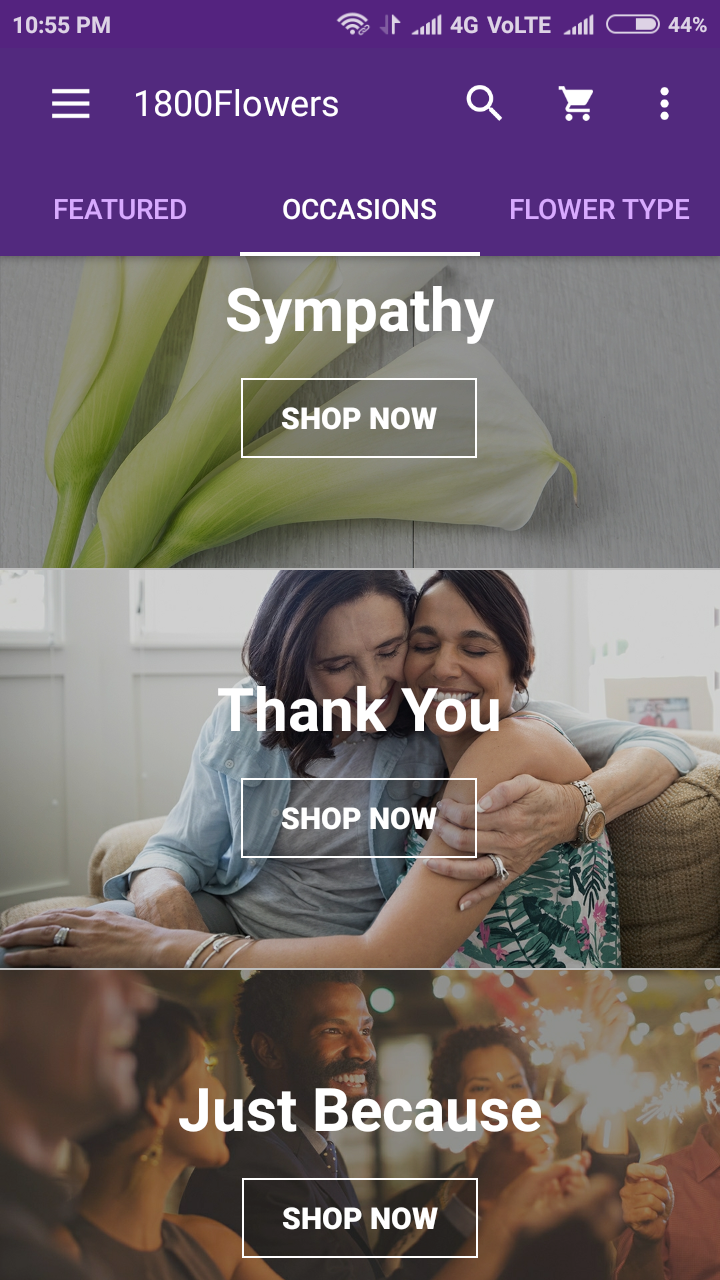This screenshot has height=1280, width=720.
Task: Switch to the Flower Type tab
Action: tap(600, 209)
